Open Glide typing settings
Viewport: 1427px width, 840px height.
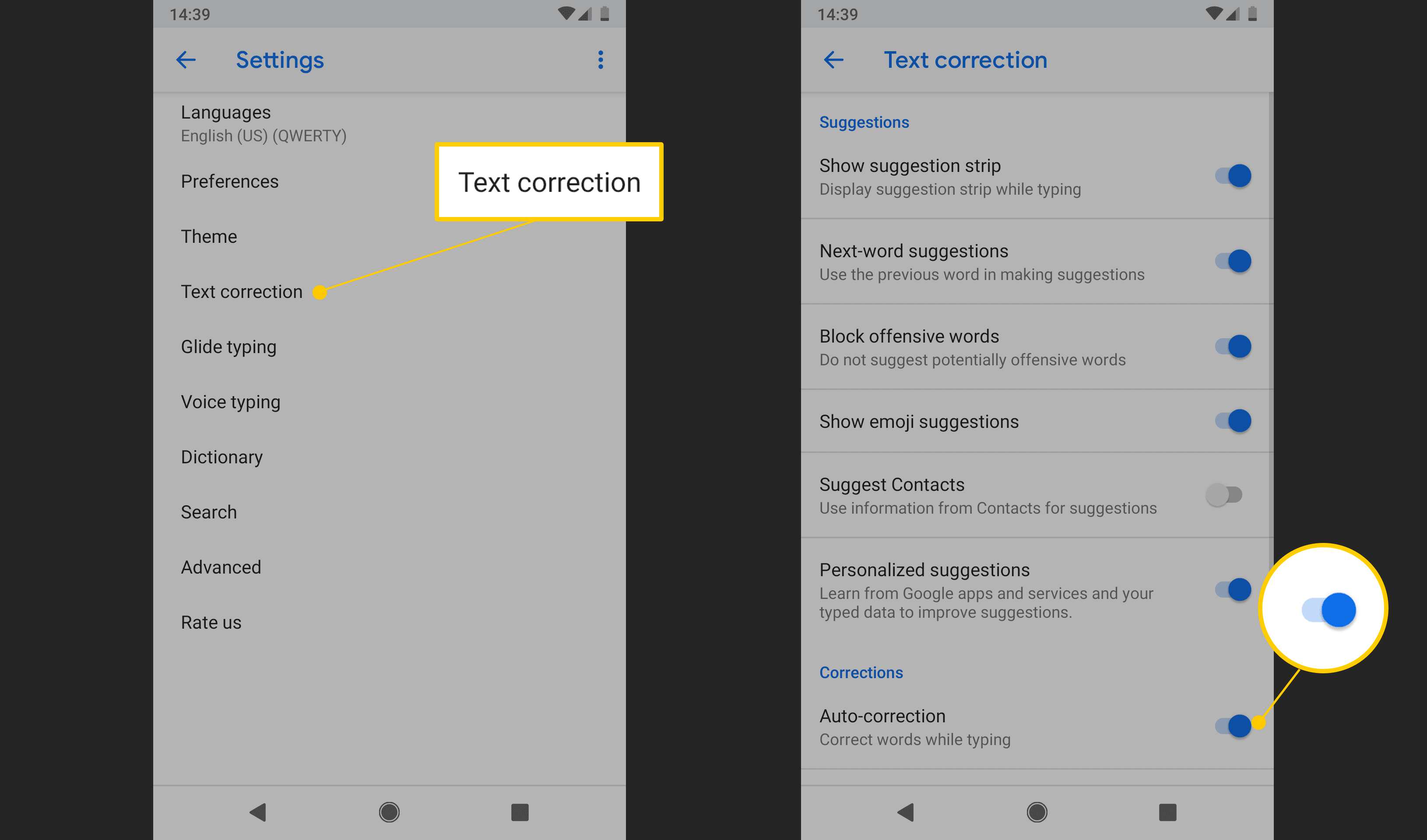(x=228, y=347)
